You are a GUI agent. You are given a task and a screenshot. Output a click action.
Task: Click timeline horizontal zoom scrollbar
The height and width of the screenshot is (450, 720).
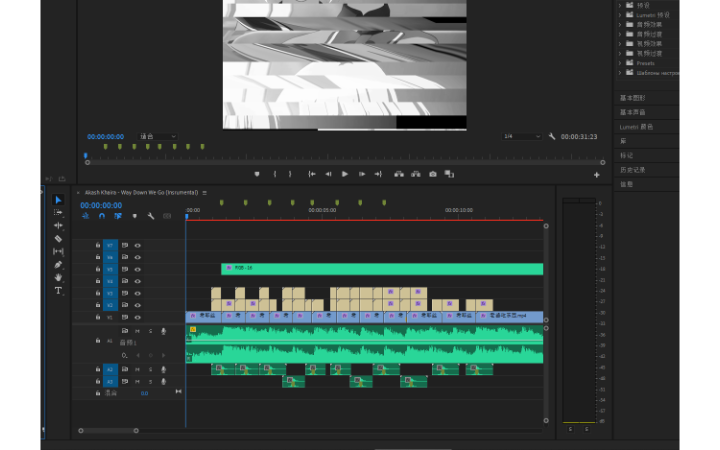pos(108,431)
